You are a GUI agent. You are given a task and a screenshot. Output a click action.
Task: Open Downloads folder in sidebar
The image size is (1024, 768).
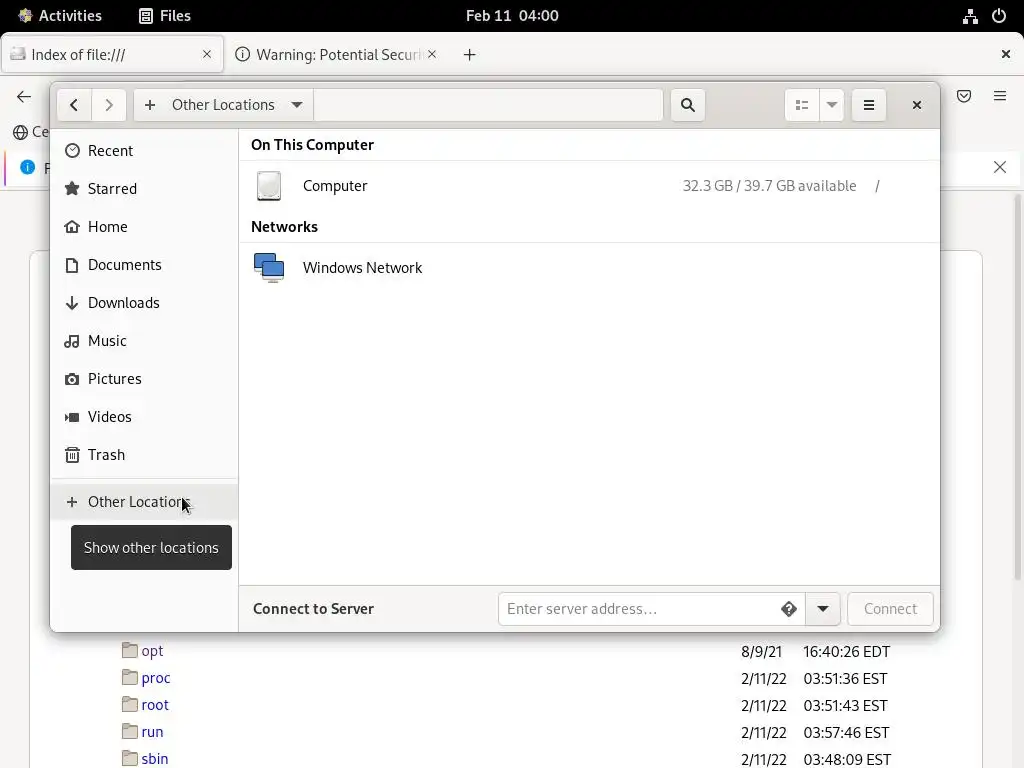(x=144, y=302)
